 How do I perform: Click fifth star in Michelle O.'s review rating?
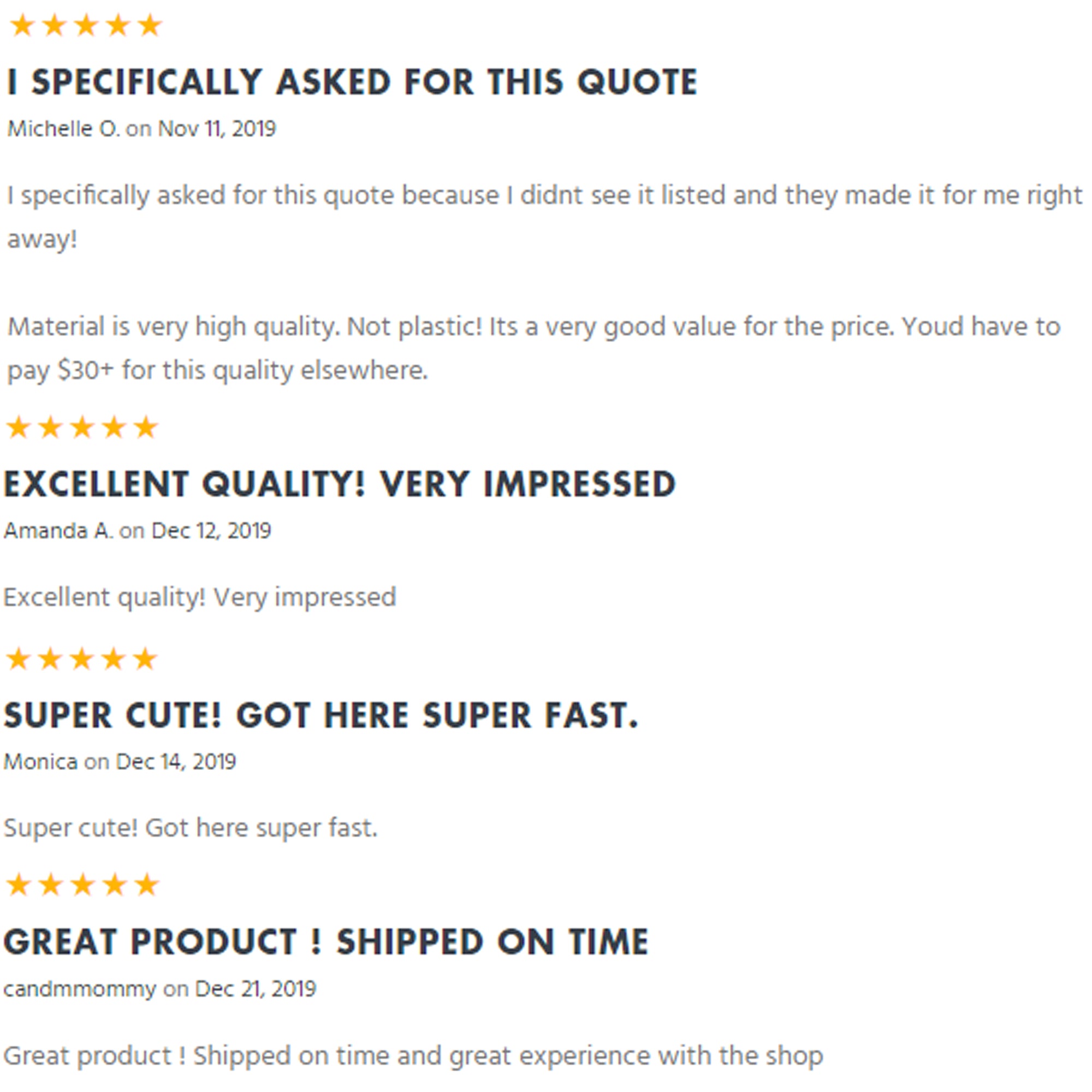coord(150,26)
